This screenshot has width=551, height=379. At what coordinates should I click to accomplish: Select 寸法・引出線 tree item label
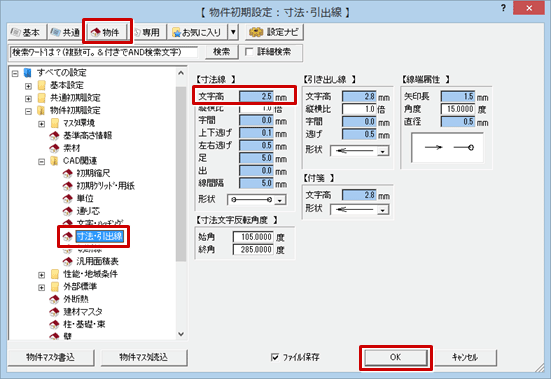click(100, 236)
